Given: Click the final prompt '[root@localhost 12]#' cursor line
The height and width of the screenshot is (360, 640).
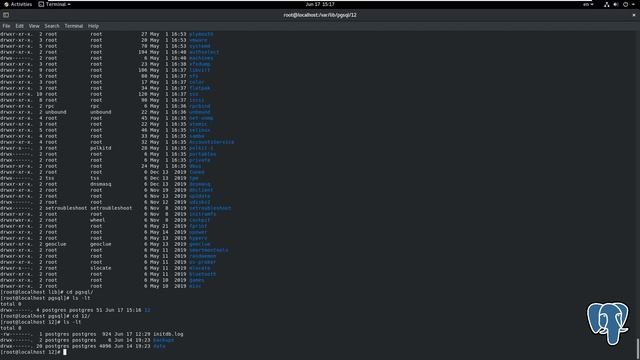Looking at the screenshot, I should point(33,352).
